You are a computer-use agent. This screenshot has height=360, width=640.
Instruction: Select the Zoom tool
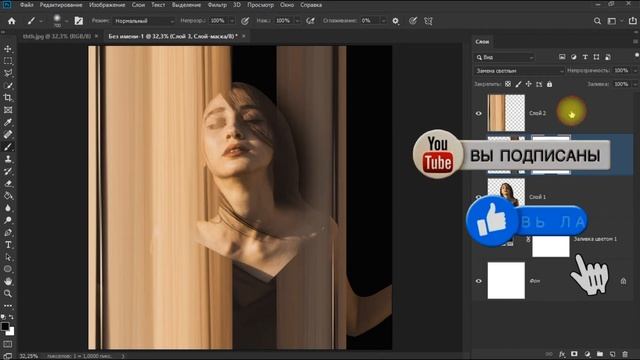(x=8, y=293)
